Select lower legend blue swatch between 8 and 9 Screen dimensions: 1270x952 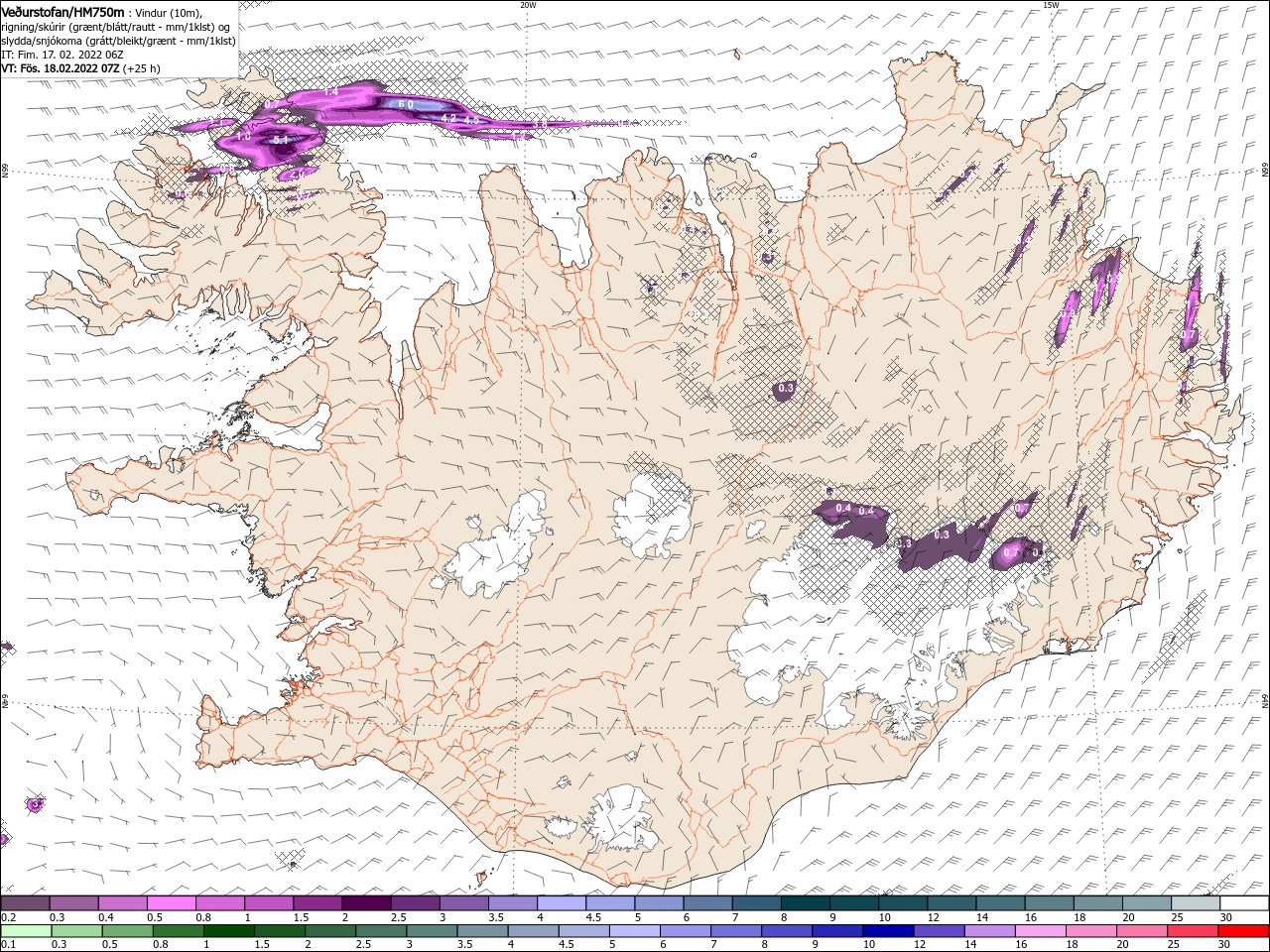coord(787,931)
